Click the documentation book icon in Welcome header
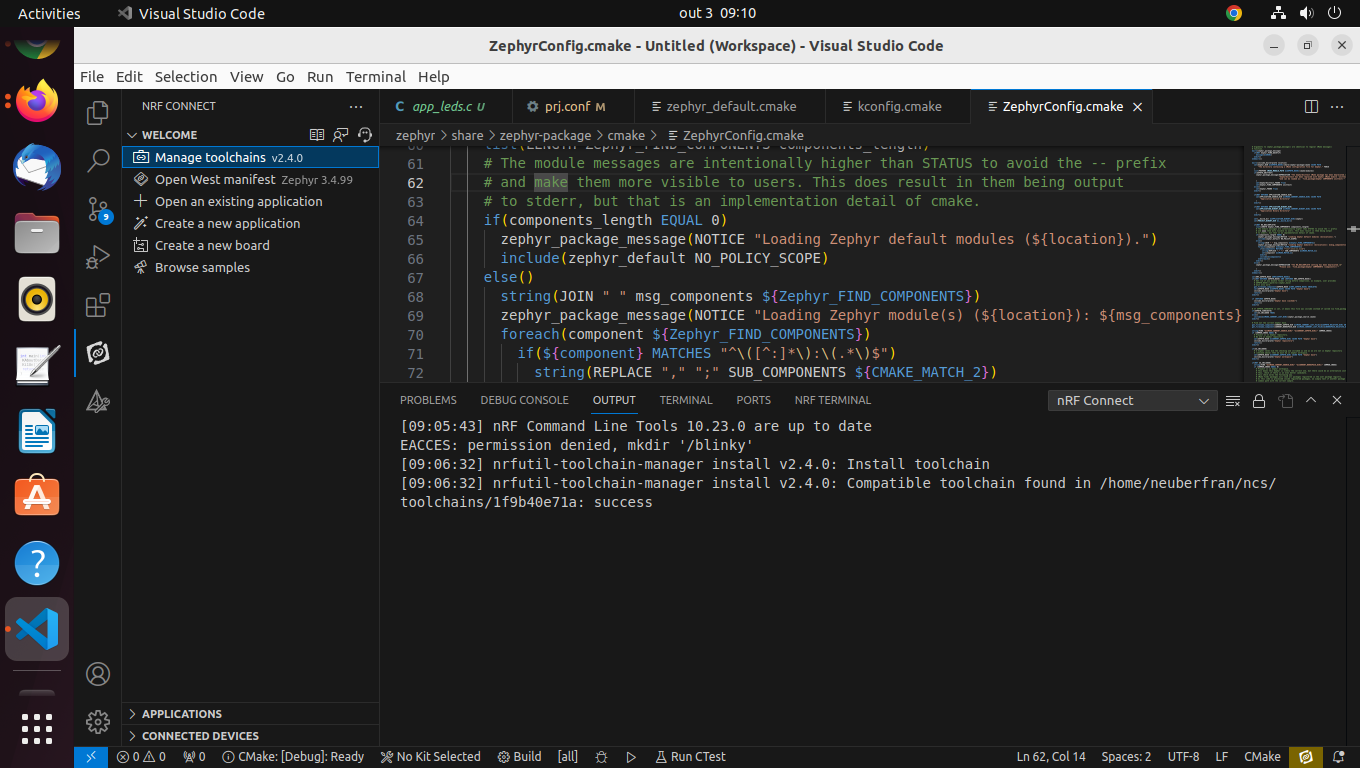This screenshot has height=768, width=1360. 317,134
